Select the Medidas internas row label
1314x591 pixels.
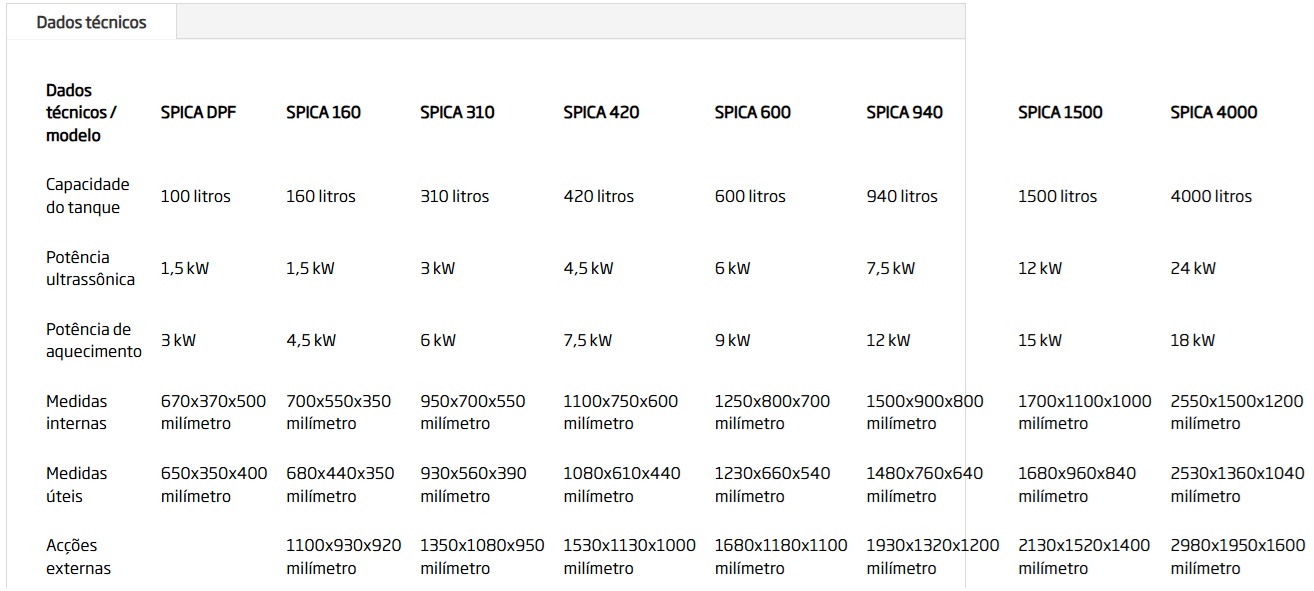coord(76,412)
